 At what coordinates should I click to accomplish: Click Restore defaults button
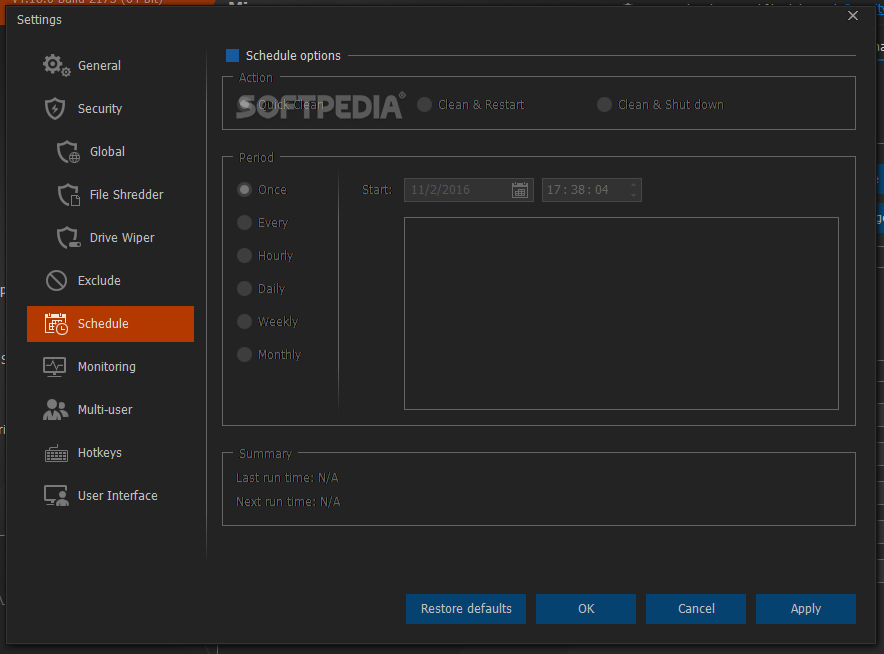click(466, 609)
